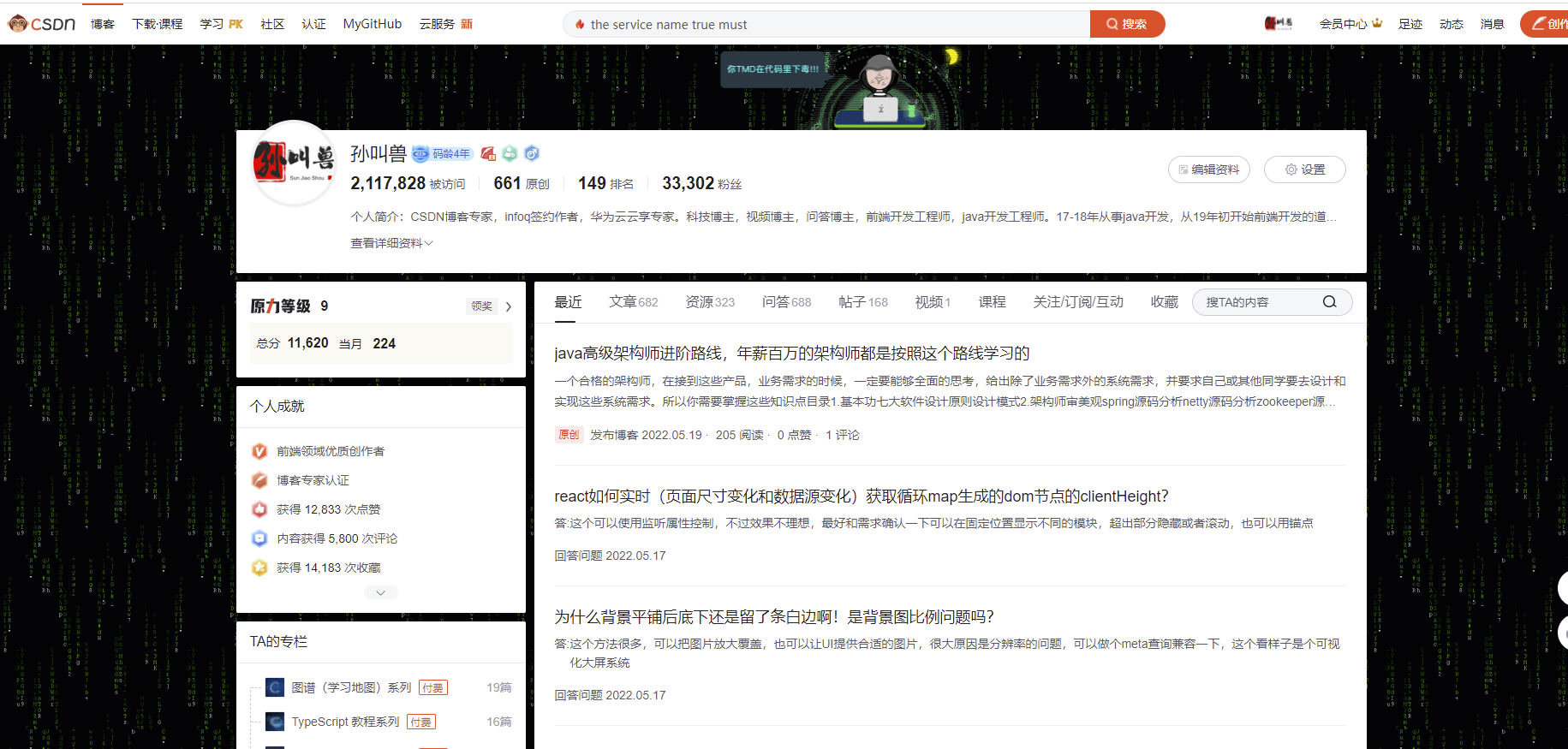This screenshot has height=749, width=1568.
Task: Click the red badge icon next to 码龄4年
Action: [x=488, y=154]
